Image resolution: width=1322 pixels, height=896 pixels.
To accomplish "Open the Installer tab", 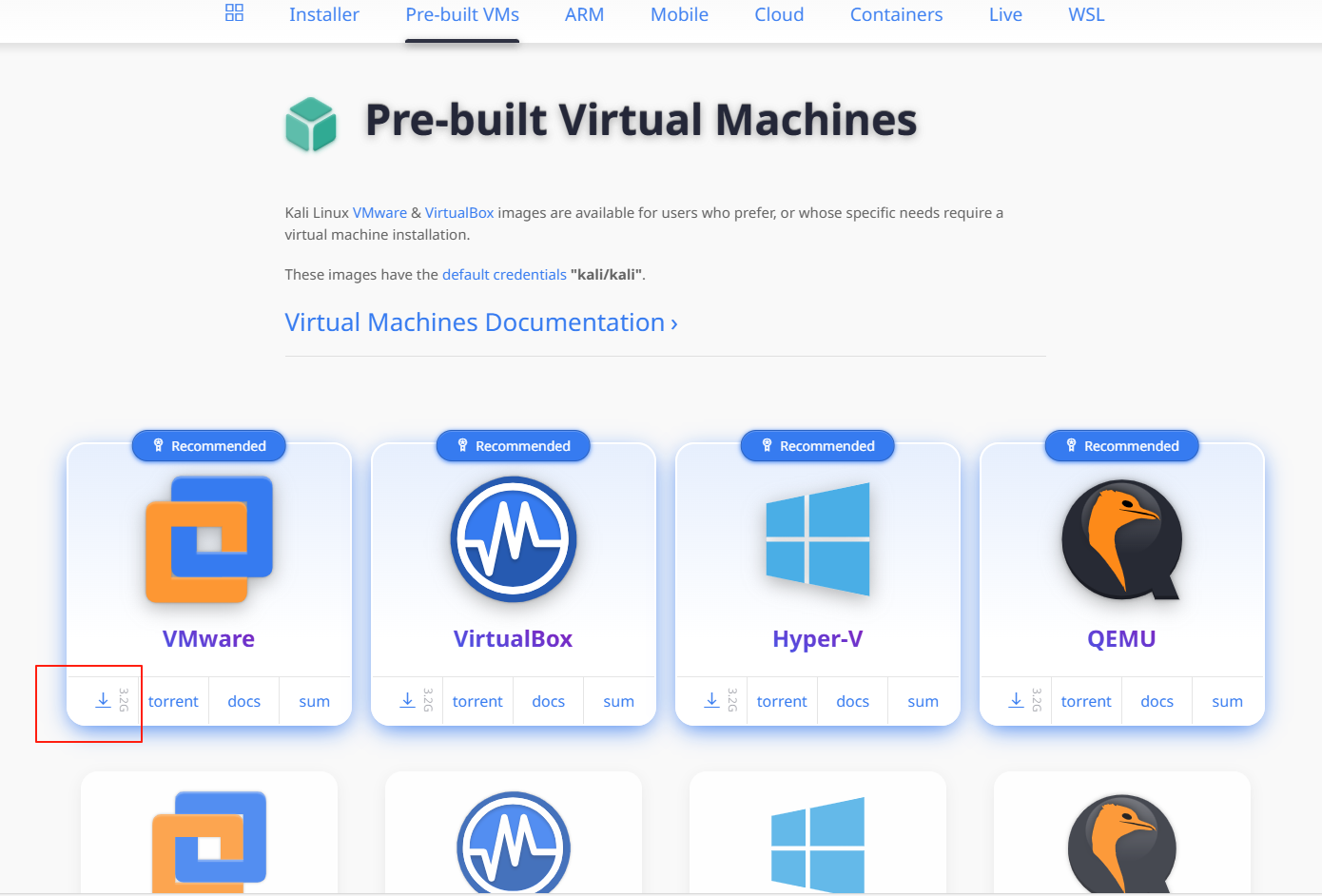I will tap(324, 14).
